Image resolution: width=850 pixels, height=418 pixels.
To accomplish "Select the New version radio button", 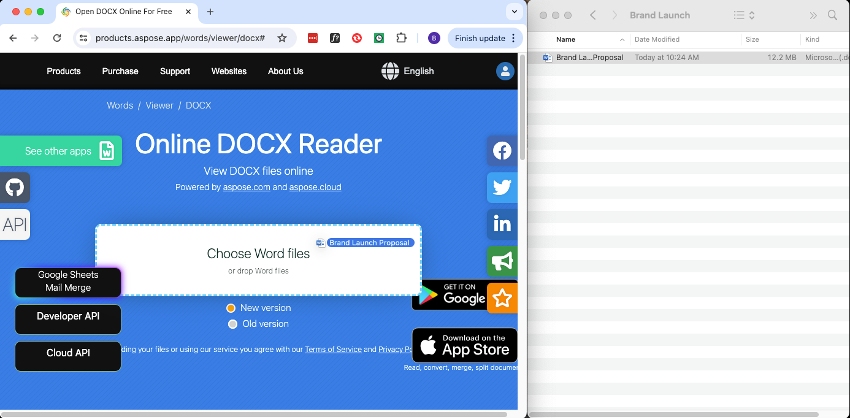I will tap(231, 308).
